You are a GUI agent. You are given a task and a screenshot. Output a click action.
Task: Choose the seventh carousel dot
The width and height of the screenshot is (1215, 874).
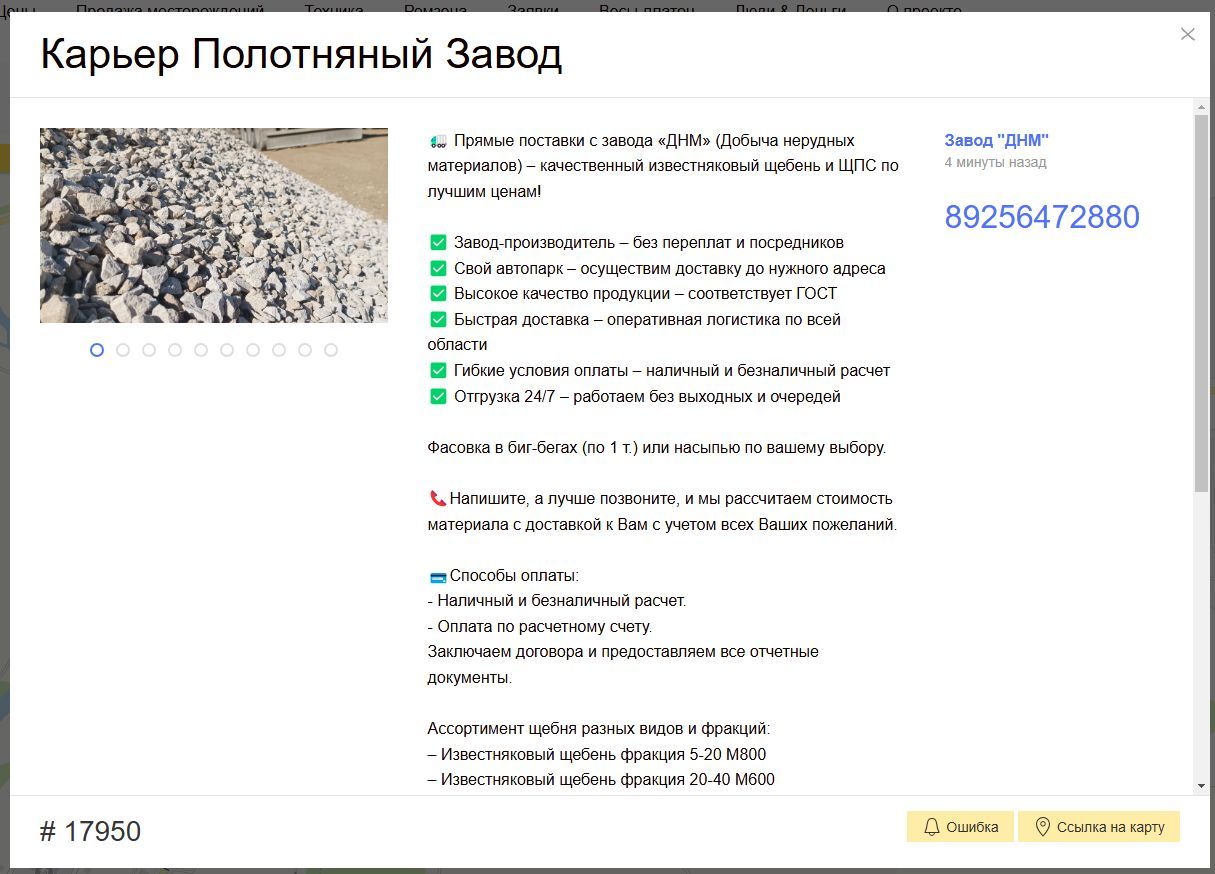click(x=253, y=350)
